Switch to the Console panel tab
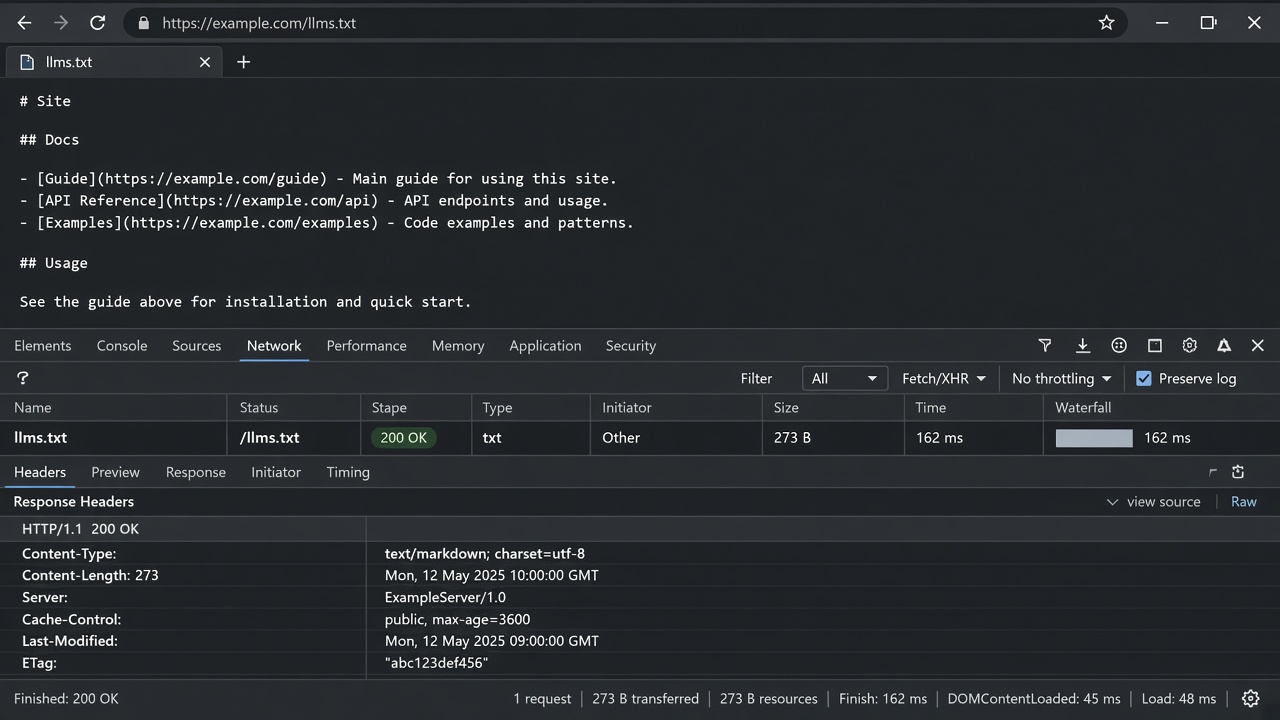 tap(122, 346)
